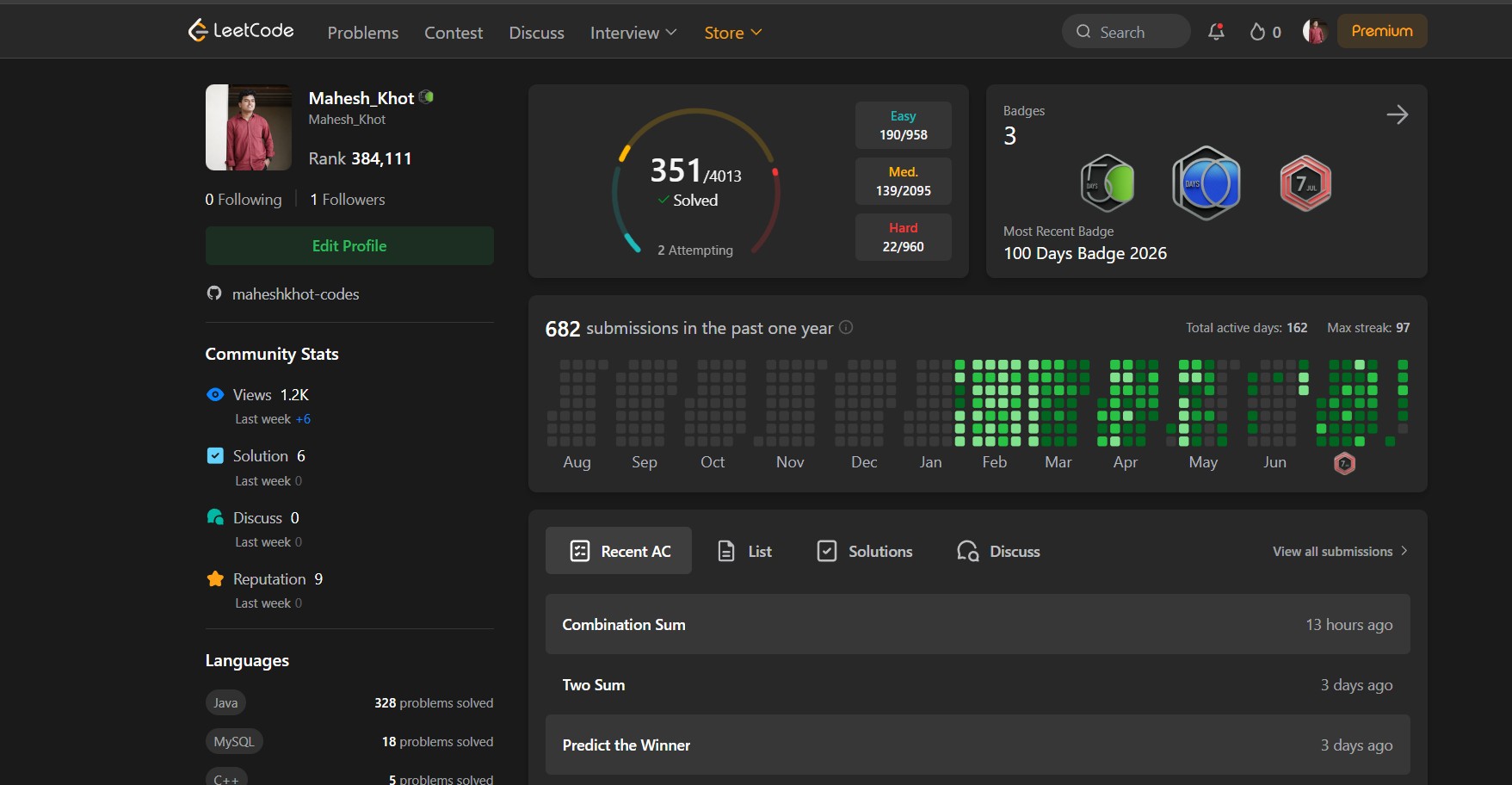Click the Discuss chat bubble icon
The width and height of the screenshot is (1512, 785).
215,517
